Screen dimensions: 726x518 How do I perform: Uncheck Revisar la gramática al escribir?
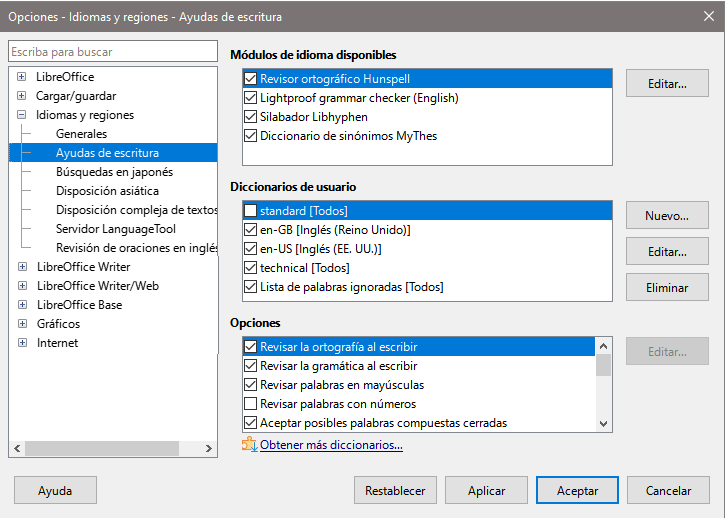250,366
